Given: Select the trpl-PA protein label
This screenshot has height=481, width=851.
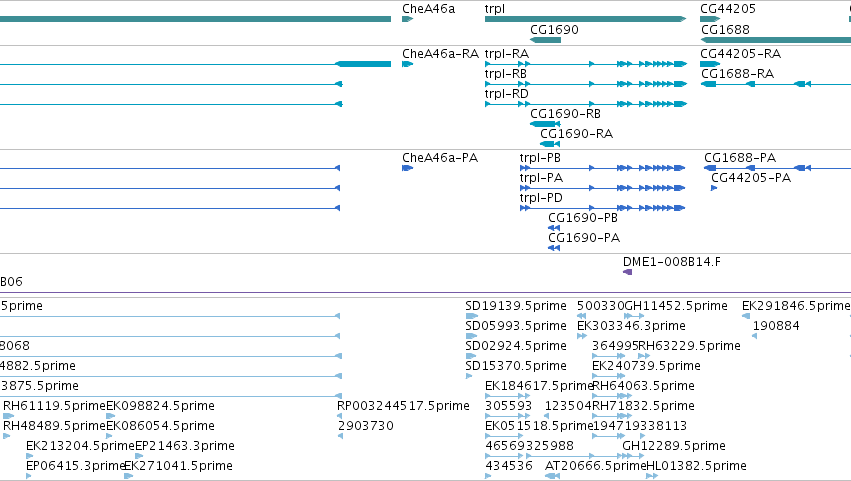Looking at the screenshot, I should pyautogui.click(x=541, y=178).
